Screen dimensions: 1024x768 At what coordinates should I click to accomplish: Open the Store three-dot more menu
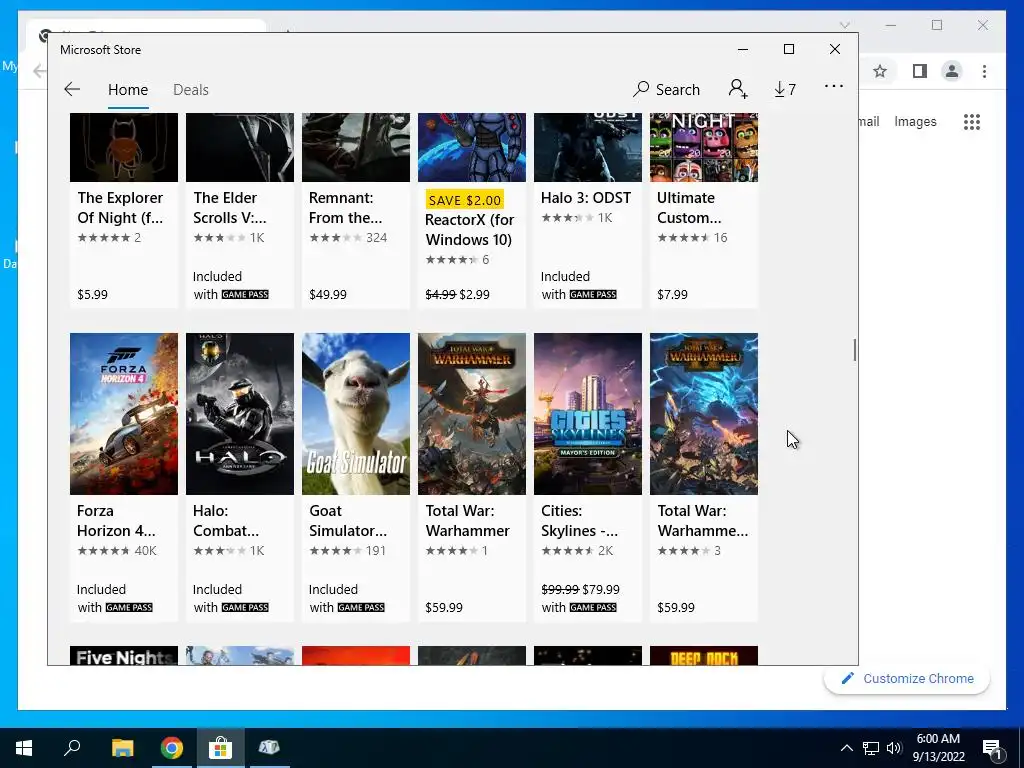pyautogui.click(x=834, y=86)
